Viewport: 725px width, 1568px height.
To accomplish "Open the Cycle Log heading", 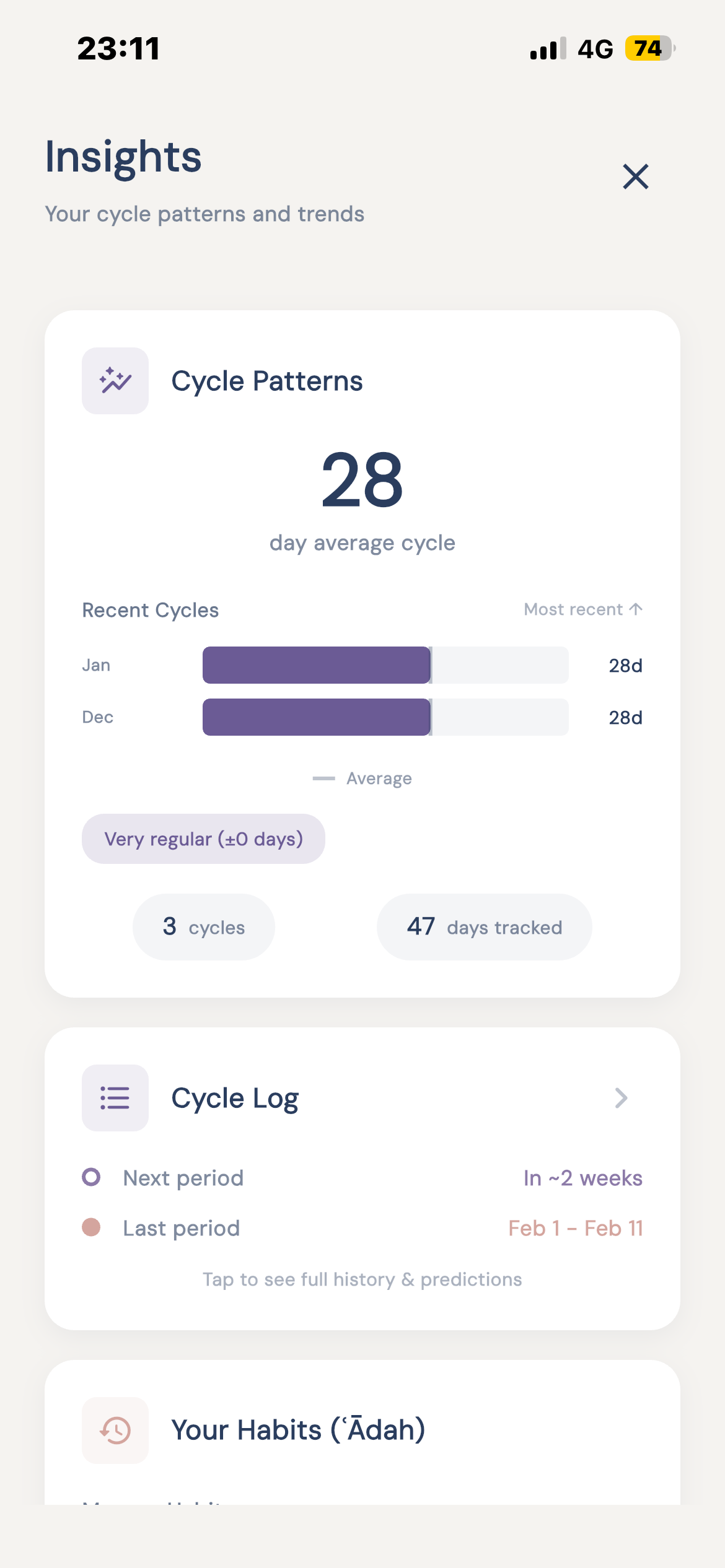I will coord(235,1098).
